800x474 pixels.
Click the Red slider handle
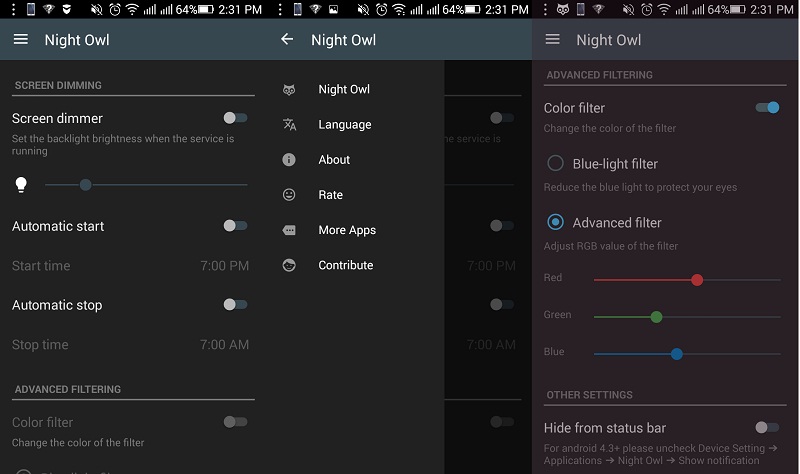pos(697,280)
